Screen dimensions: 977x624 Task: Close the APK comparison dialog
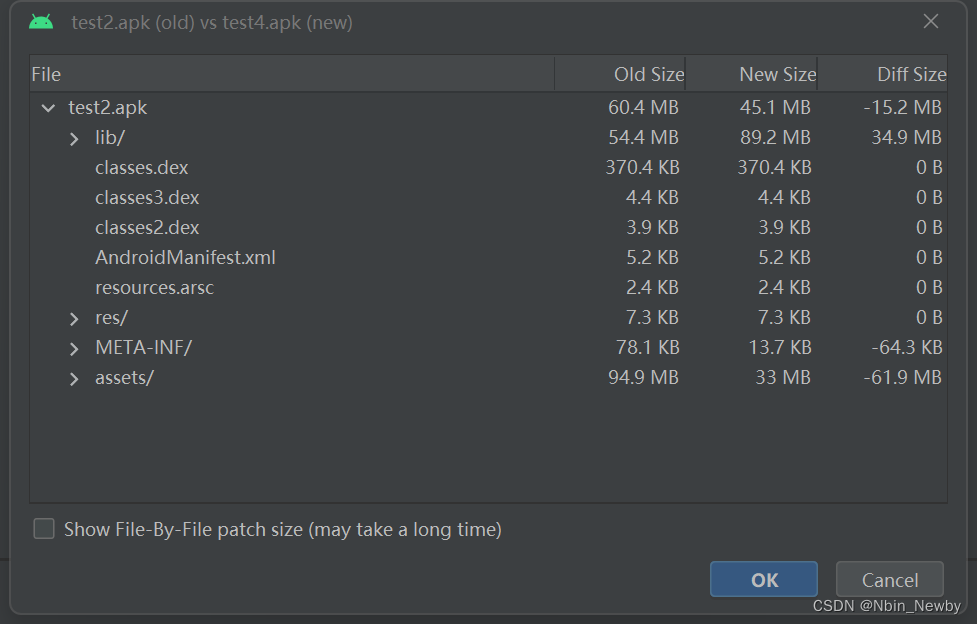pyautogui.click(x=931, y=22)
